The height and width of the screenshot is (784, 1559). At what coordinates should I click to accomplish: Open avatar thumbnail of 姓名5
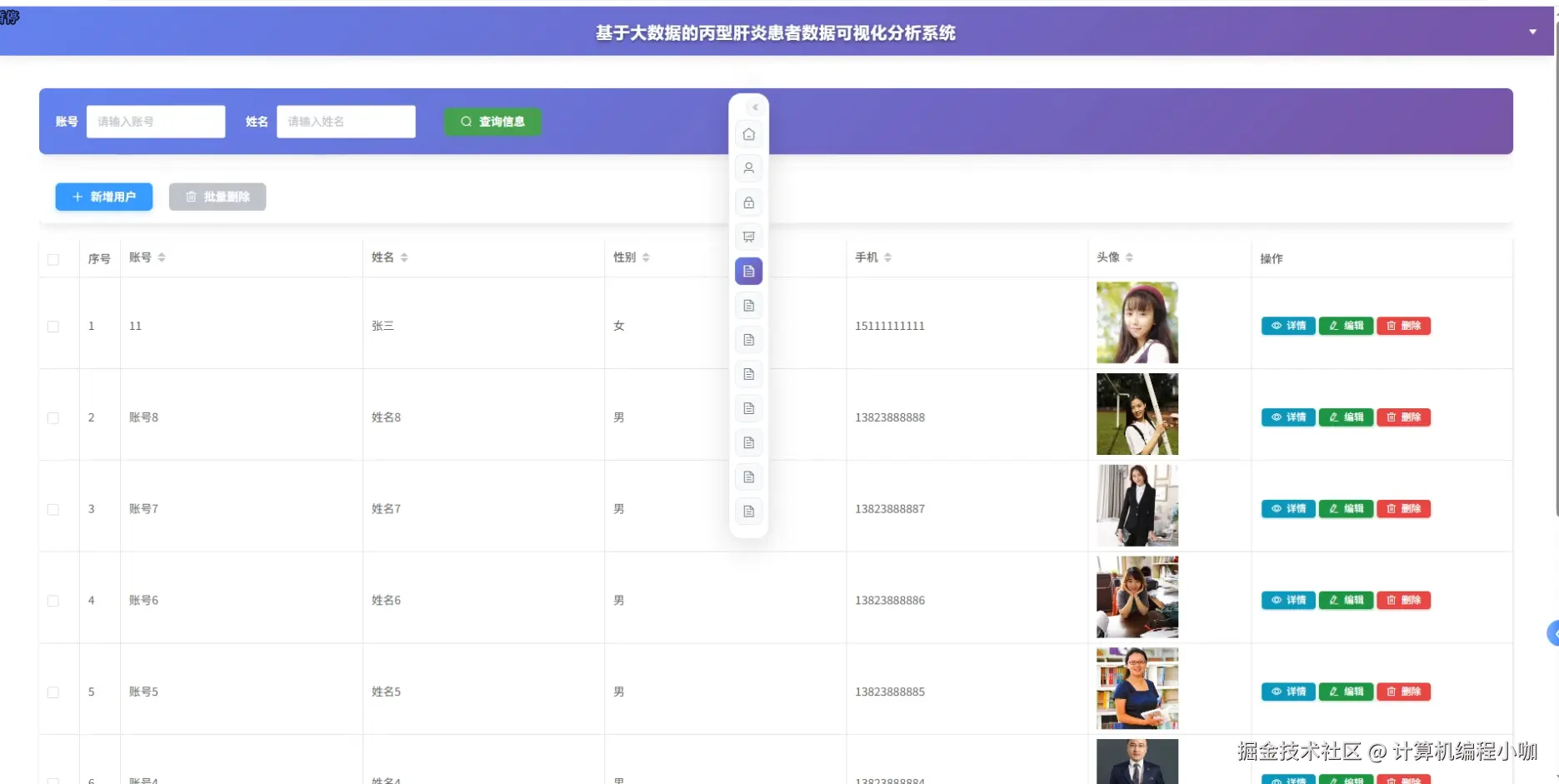pyautogui.click(x=1137, y=689)
